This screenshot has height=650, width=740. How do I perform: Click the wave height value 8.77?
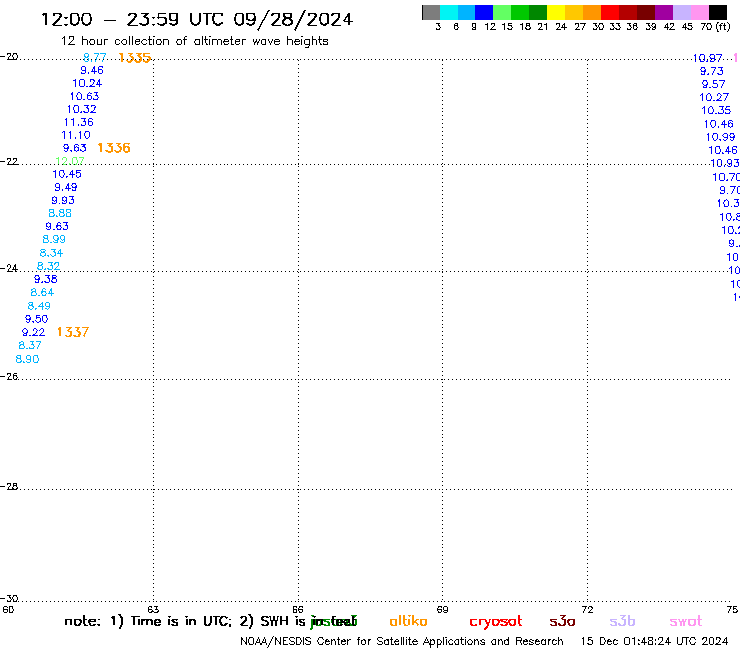click(x=94, y=58)
